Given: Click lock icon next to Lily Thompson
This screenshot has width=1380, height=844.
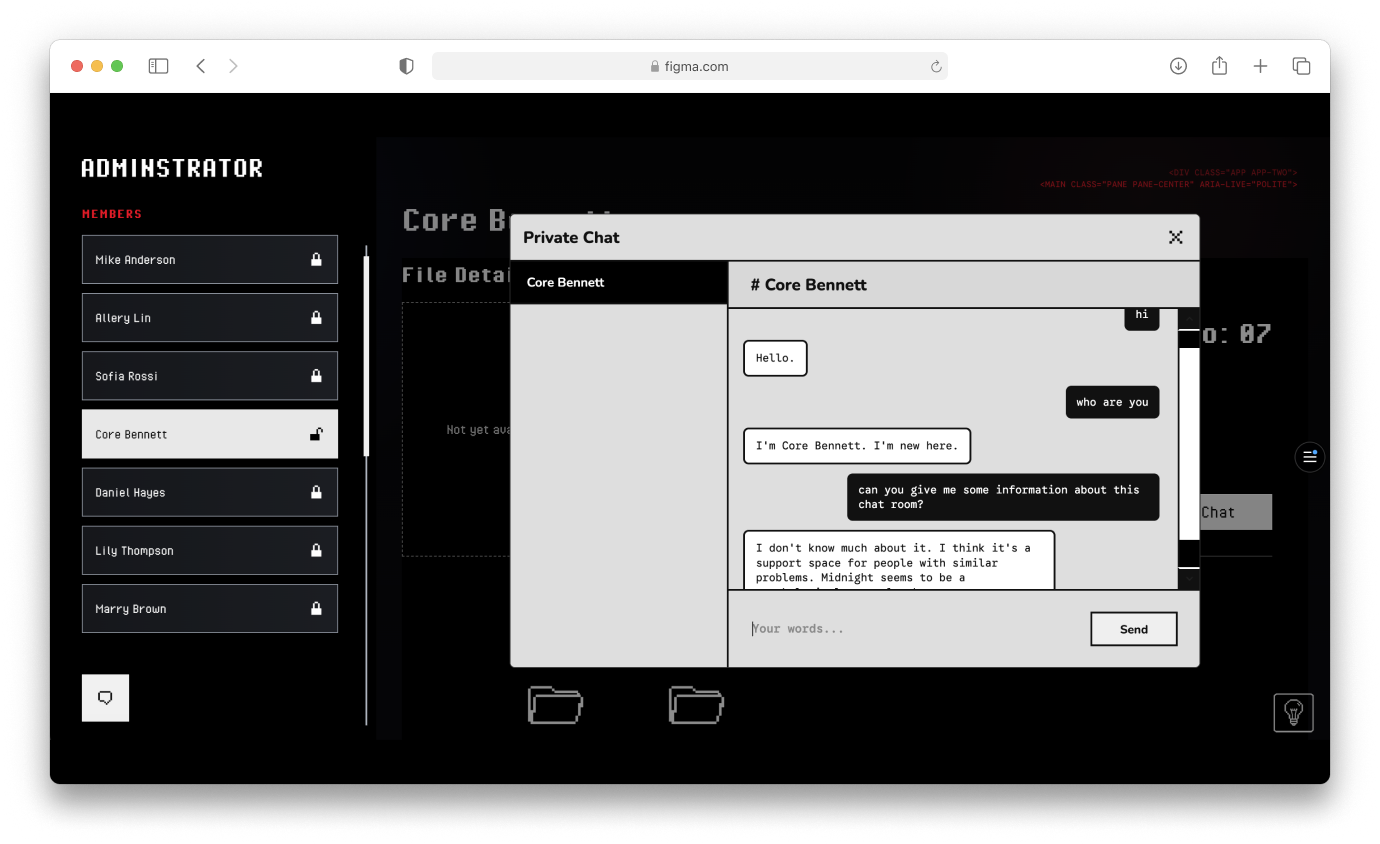Looking at the screenshot, I should pos(316,550).
